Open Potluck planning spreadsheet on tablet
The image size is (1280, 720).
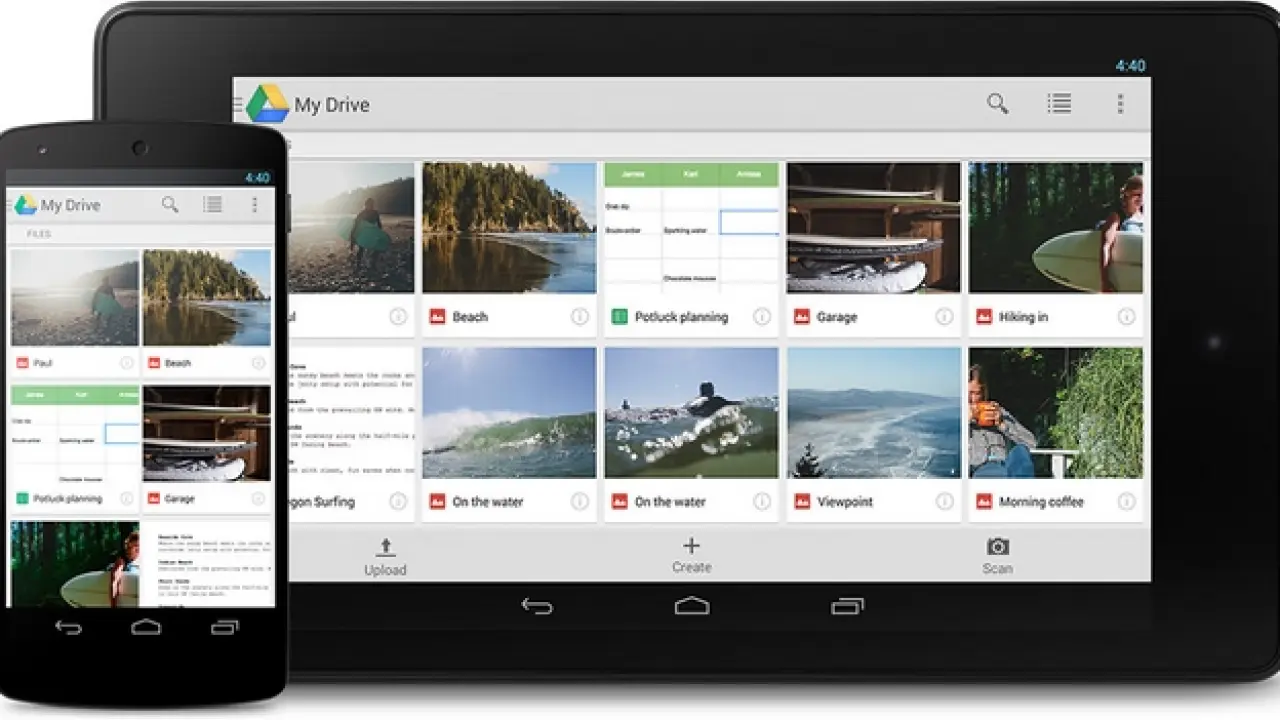click(691, 227)
